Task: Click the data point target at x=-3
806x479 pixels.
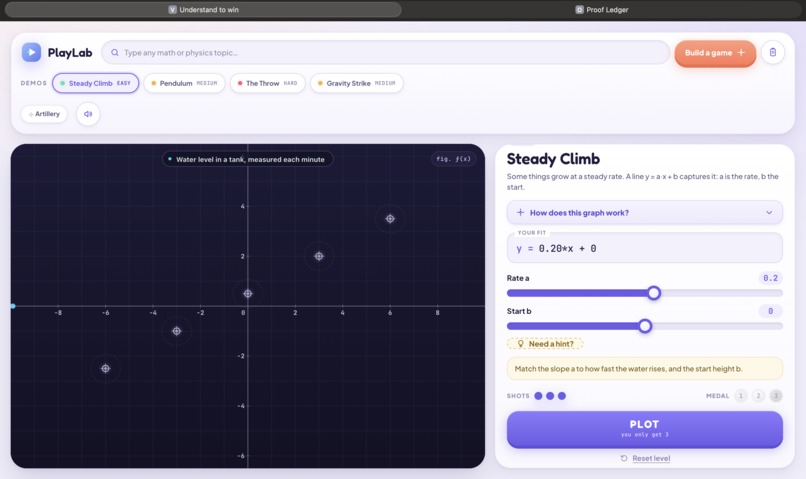Action: pyautogui.click(x=176, y=331)
